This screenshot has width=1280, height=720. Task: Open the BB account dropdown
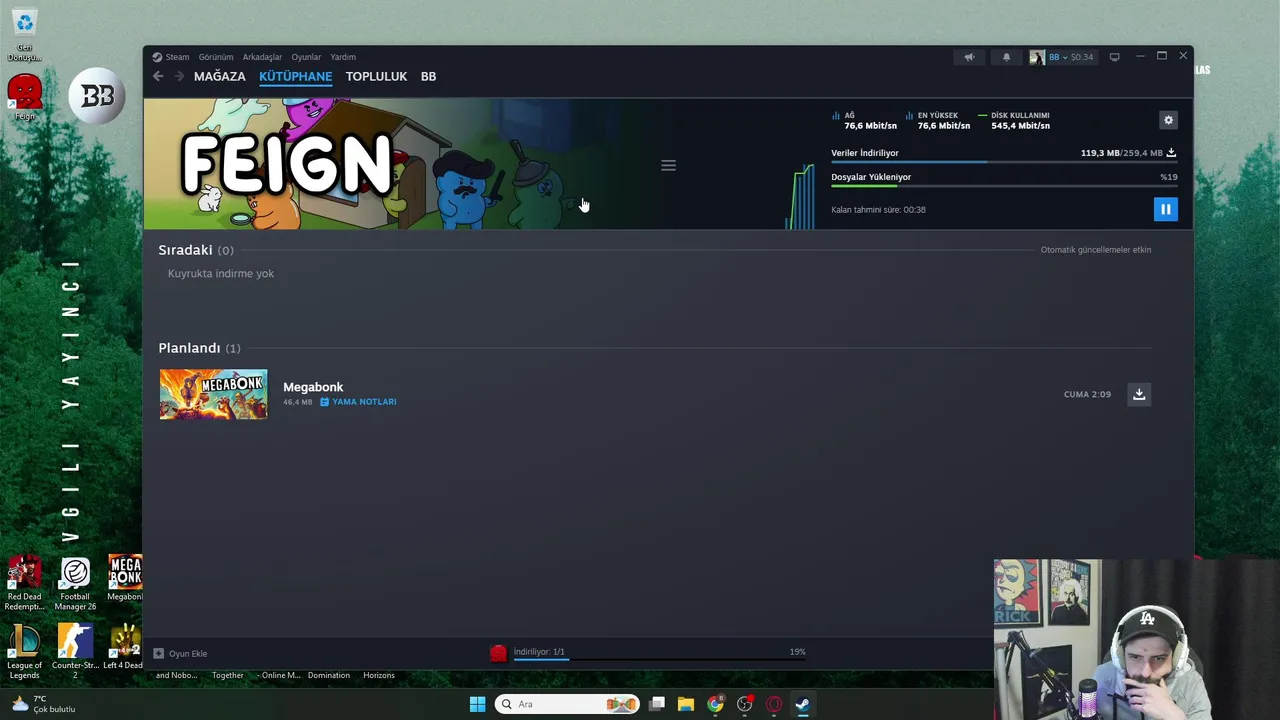(1071, 57)
